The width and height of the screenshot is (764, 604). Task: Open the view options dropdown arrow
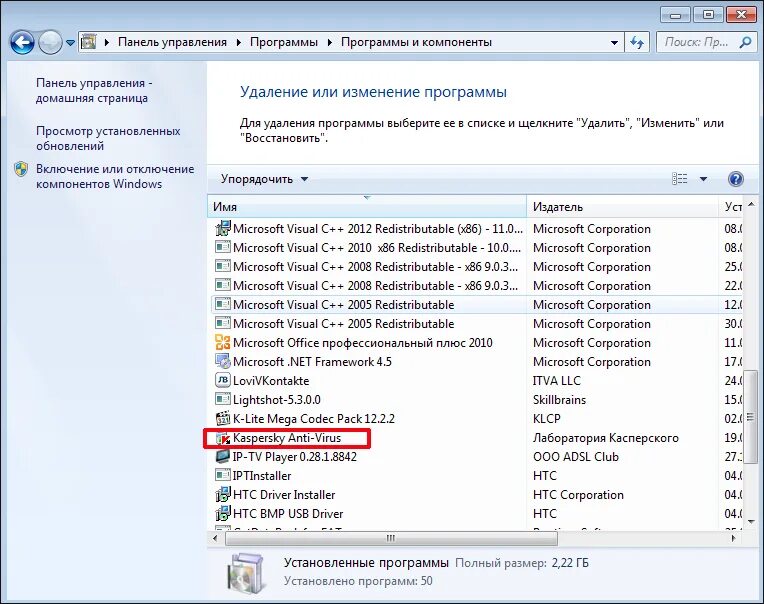point(703,179)
